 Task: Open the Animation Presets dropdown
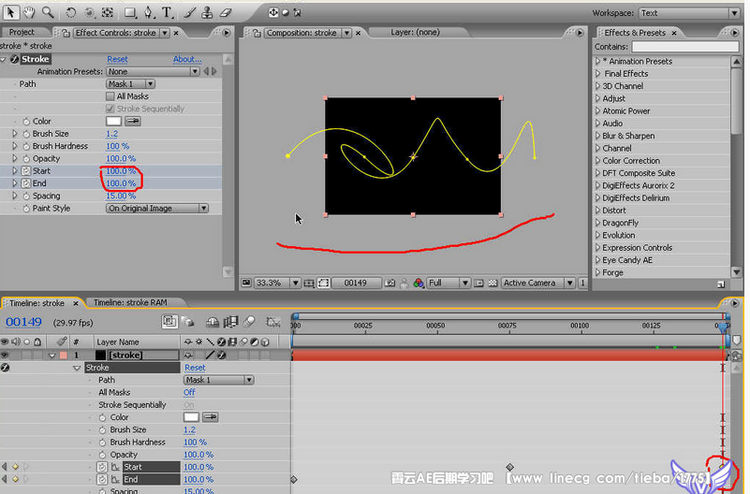(x=152, y=71)
